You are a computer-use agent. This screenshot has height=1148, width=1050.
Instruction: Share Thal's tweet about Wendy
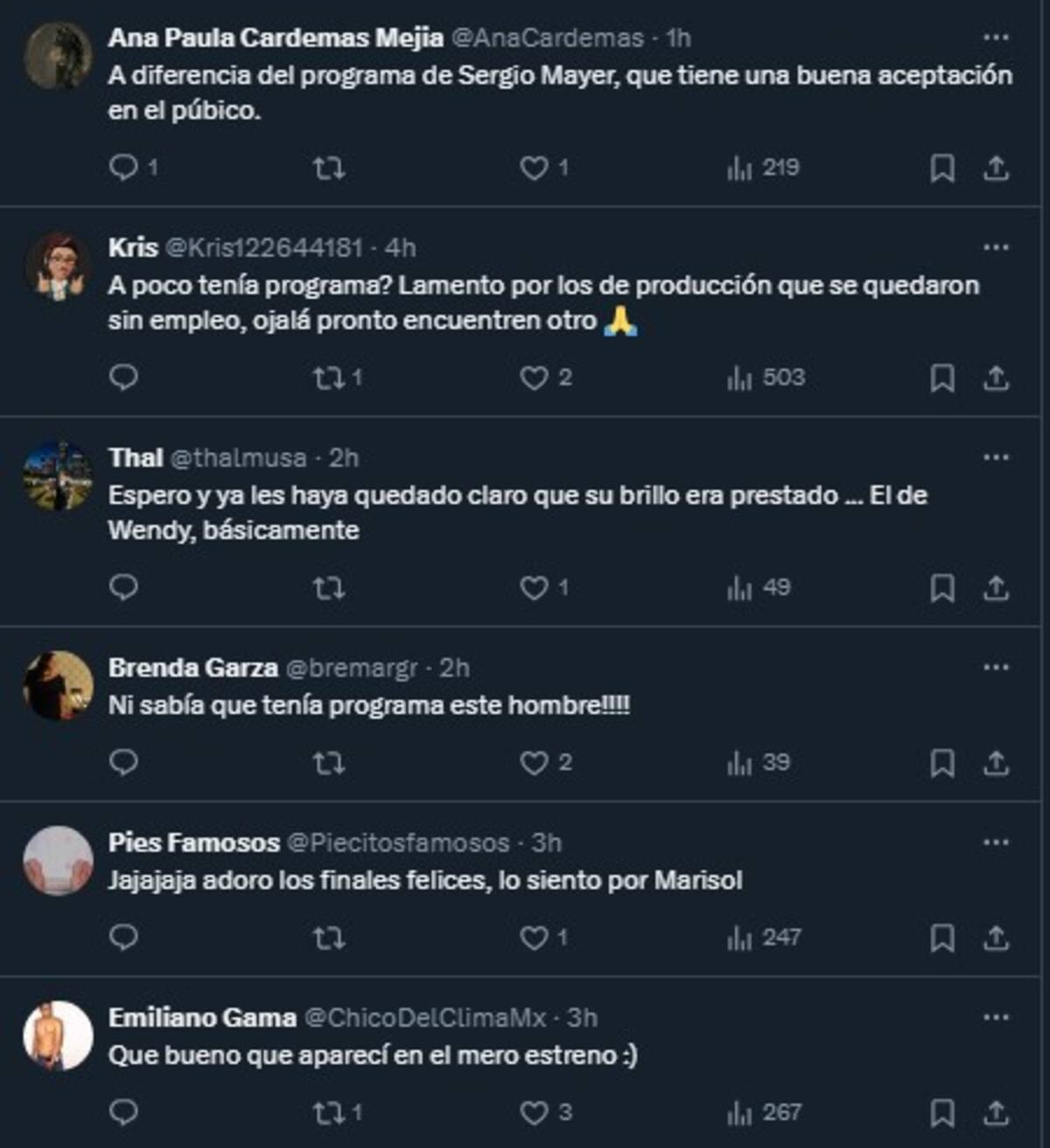coord(996,588)
